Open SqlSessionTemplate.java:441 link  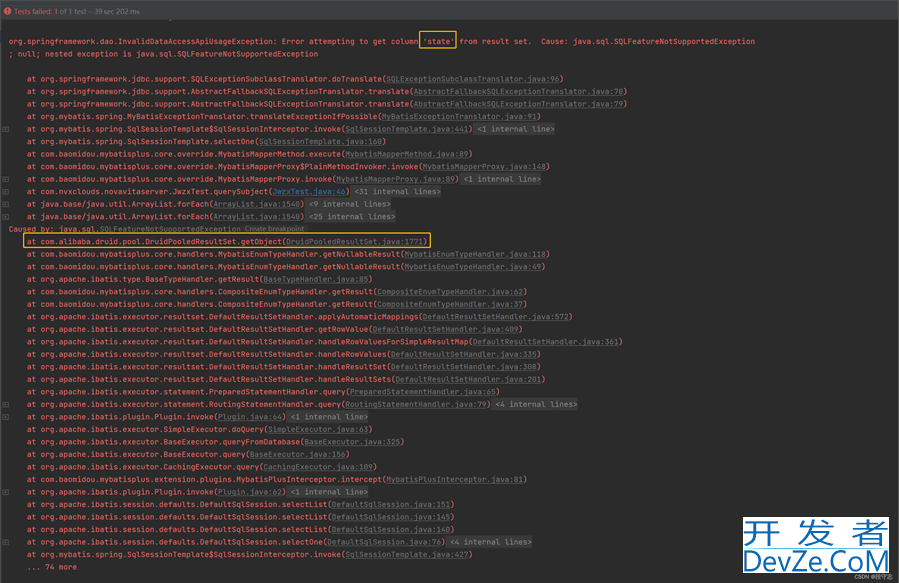tap(407, 129)
